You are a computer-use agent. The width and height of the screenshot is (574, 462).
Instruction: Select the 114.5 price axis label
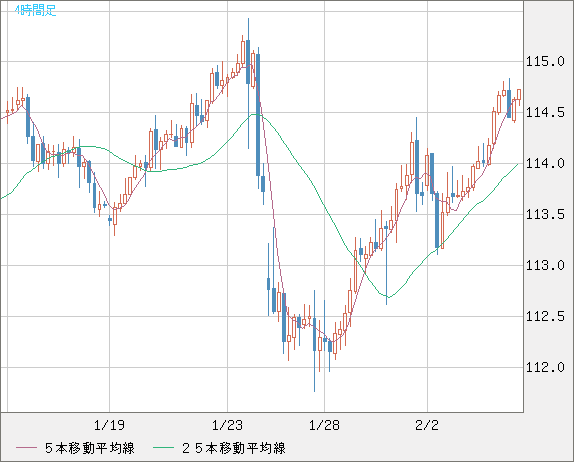point(545,112)
